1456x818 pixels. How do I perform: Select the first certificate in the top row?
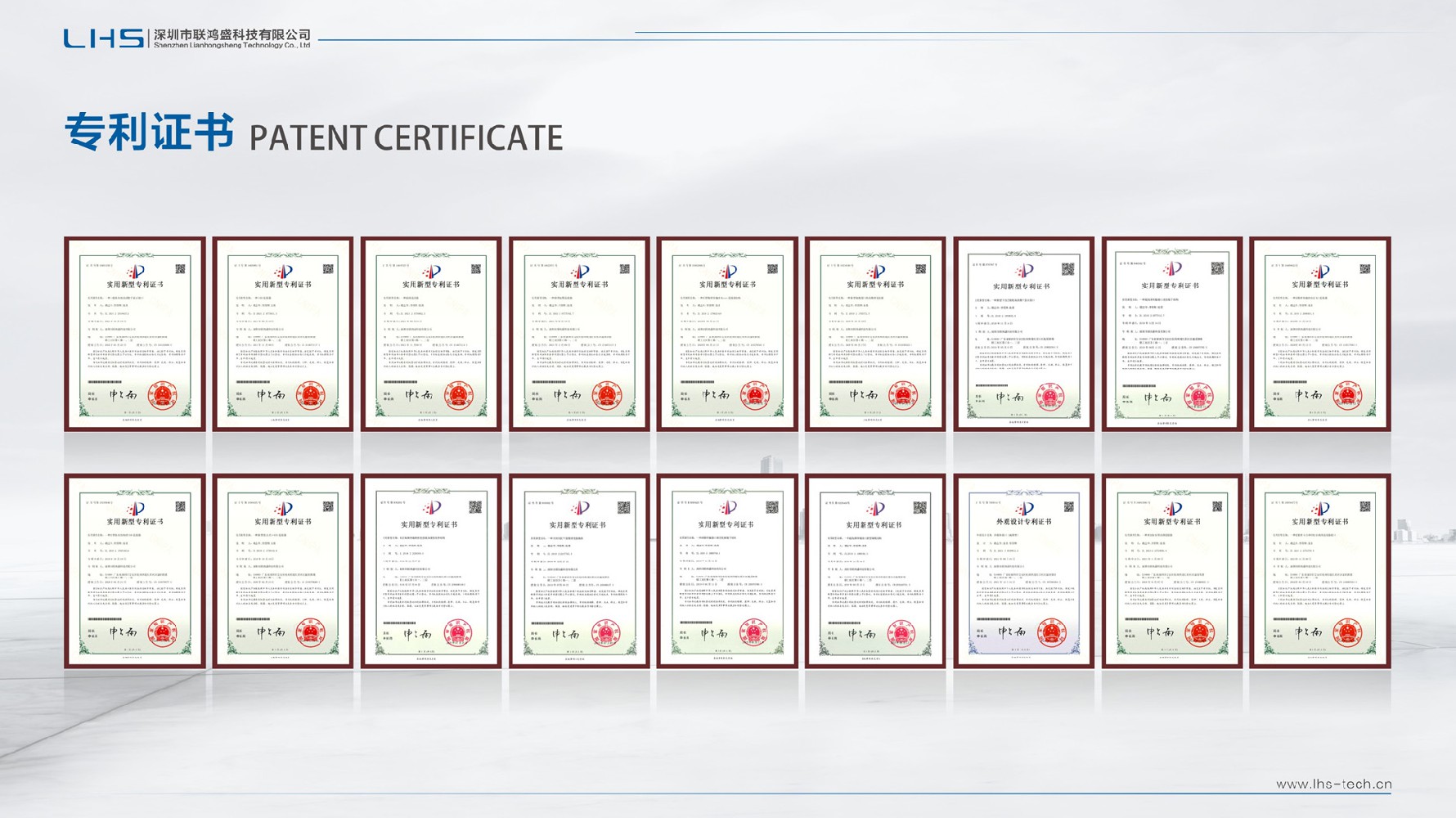pyautogui.click(x=135, y=334)
